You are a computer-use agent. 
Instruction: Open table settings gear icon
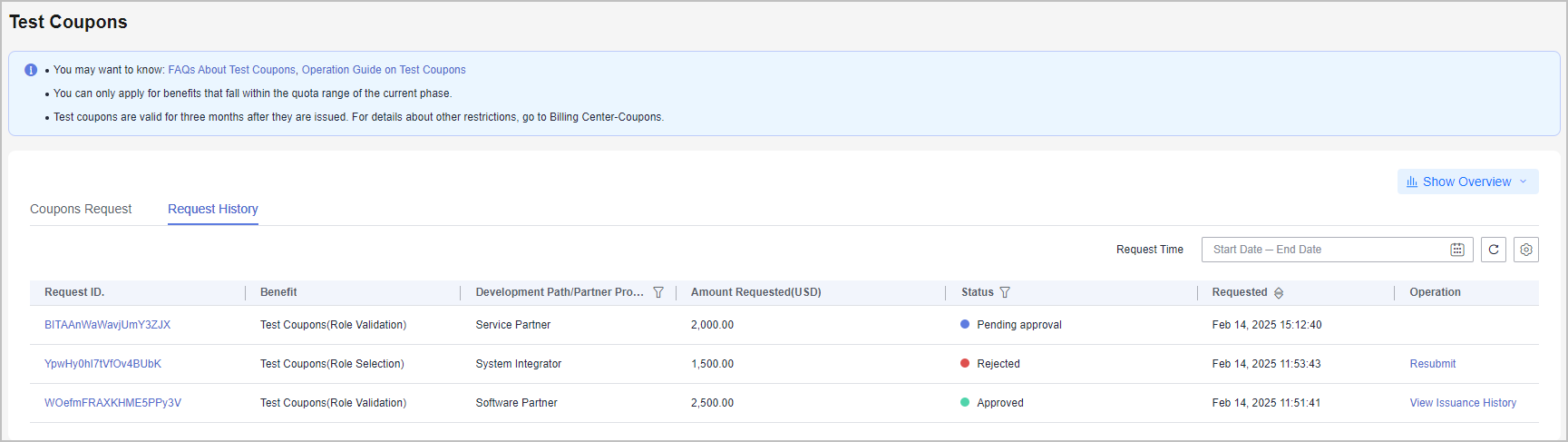tap(1526, 250)
